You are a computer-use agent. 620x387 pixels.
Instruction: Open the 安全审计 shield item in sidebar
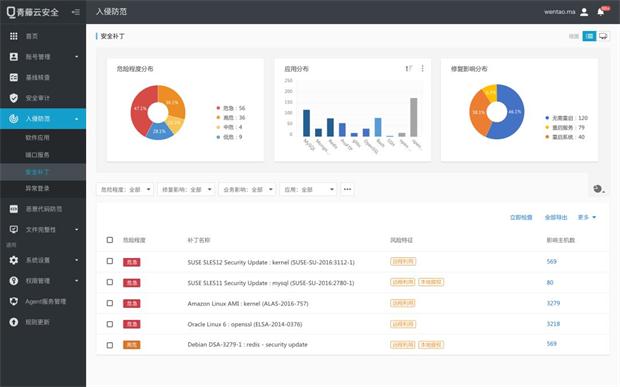coord(43,98)
